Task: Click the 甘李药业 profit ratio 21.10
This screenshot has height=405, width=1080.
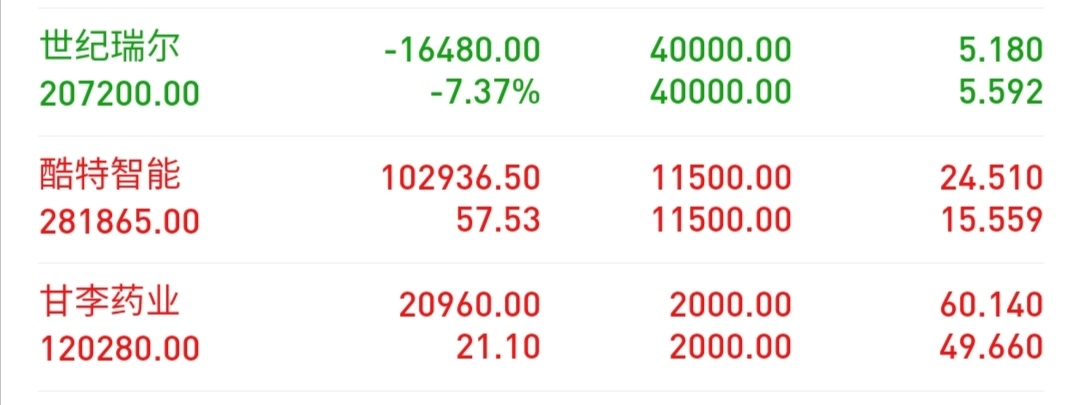Action: coord(498,349)
